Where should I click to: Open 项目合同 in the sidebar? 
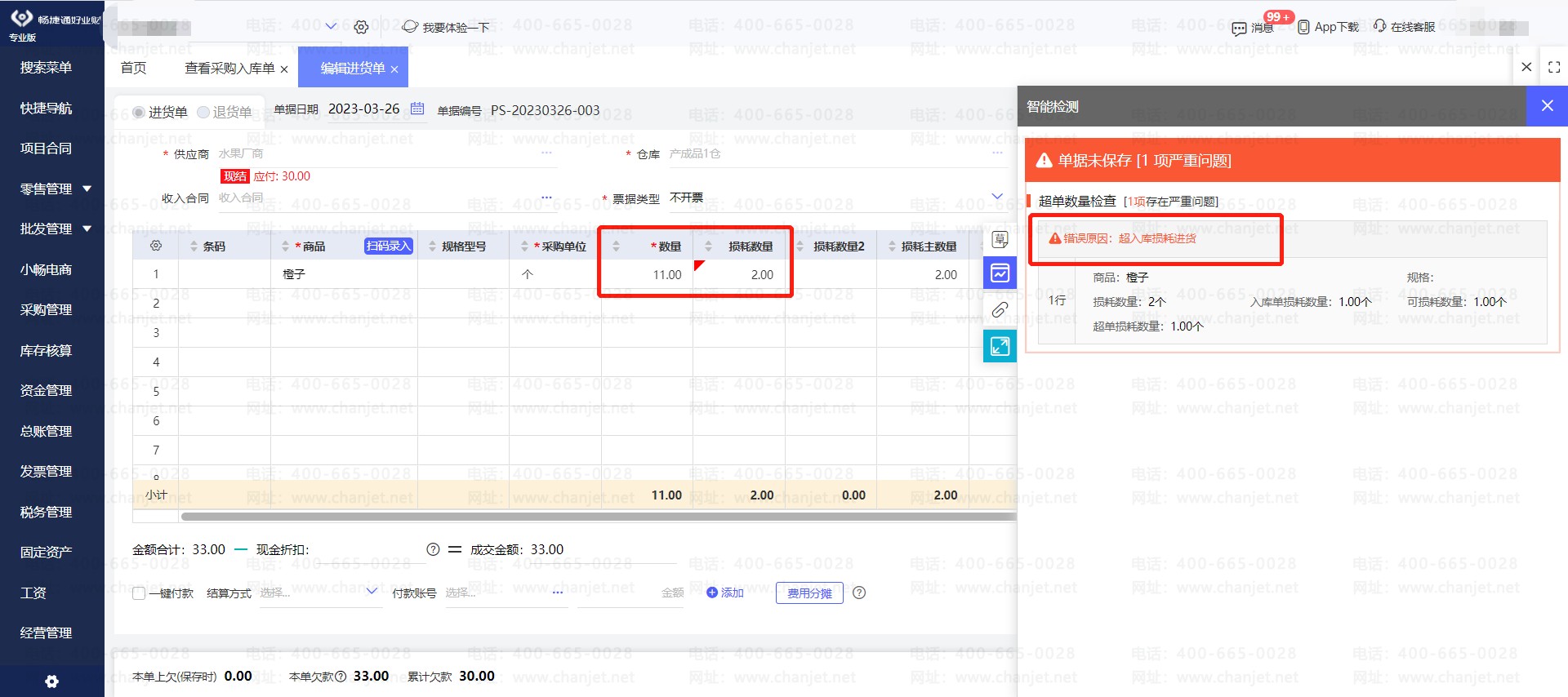[x=47, y=148]
